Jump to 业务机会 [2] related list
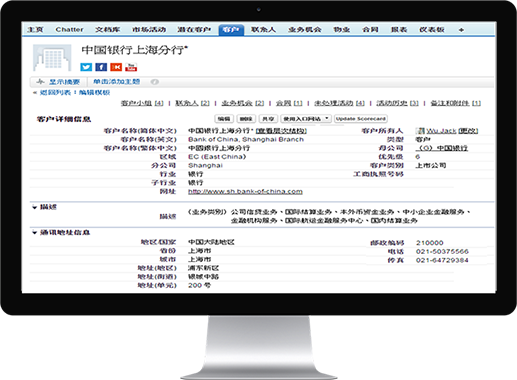517x380 pixels. point(243,103)
